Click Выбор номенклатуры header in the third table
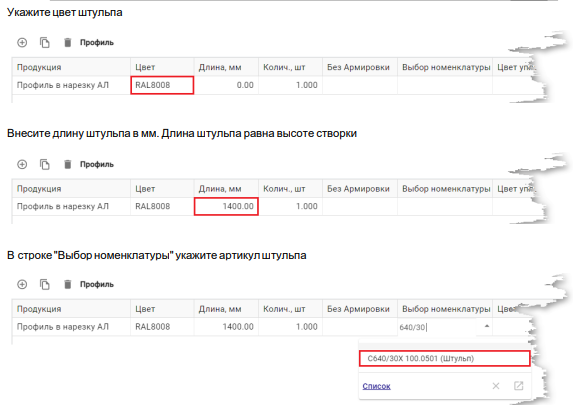The width and height of the screenshot is (574, 411). point(446,309)
